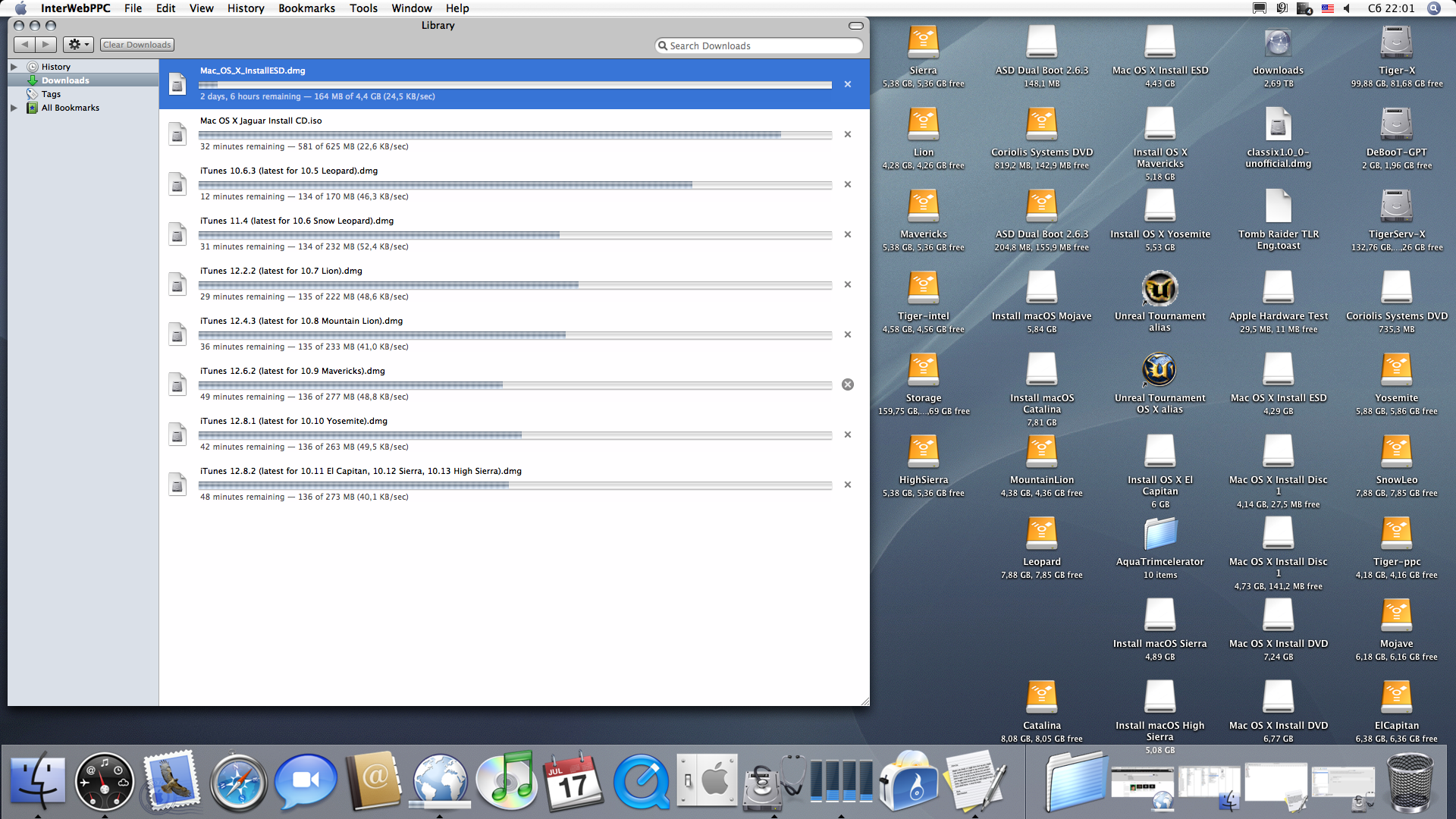The image size is (1456, 819).
Task: Cancel the iTunes 12.6.2 Mavericks download
Action: [x=848, y=384]
